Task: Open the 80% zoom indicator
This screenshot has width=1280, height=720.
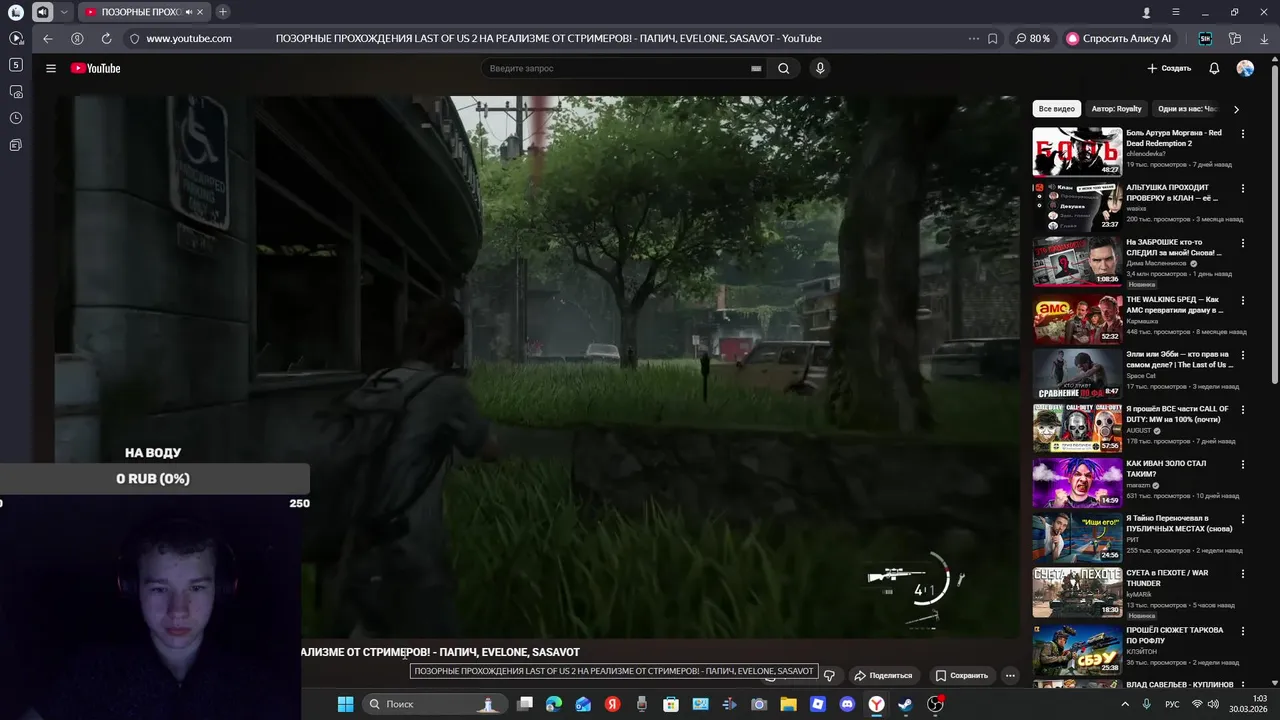Action: pos(1033,38)
